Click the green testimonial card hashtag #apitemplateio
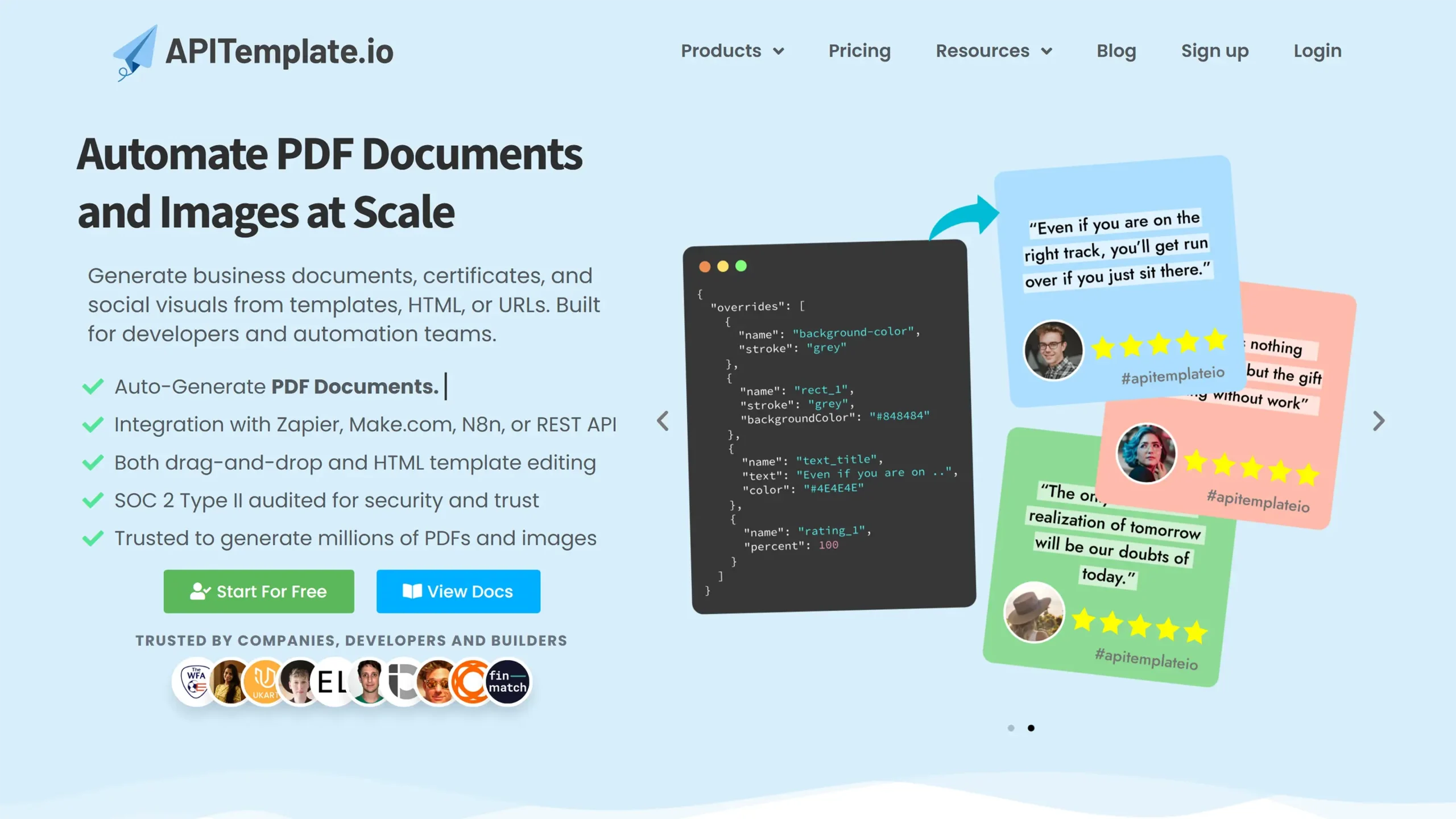The height and width of the screenshot is (819, 1456). click(x=1146, y=659)
